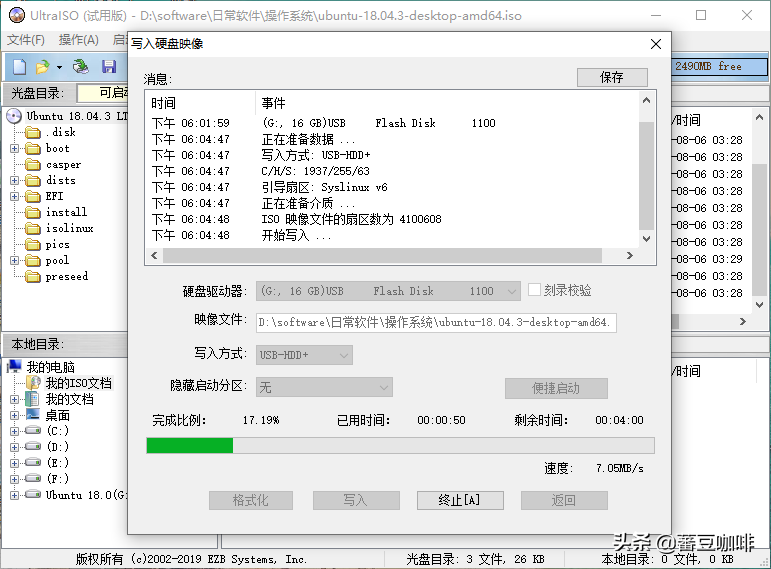Select the (F:) drive icon
The height and width of the screenshot is (569, 771).
pos(33,478)
